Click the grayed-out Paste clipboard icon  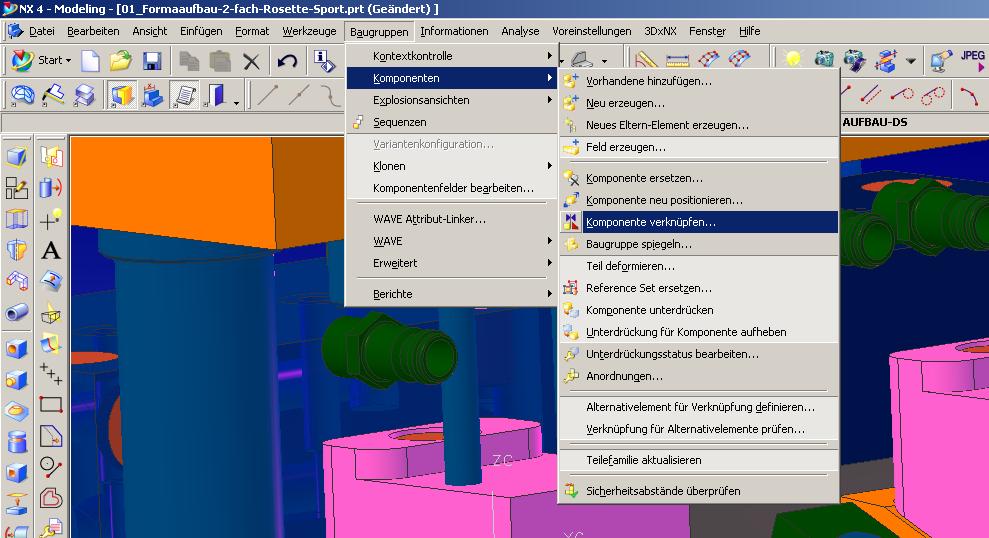point(219,61)
